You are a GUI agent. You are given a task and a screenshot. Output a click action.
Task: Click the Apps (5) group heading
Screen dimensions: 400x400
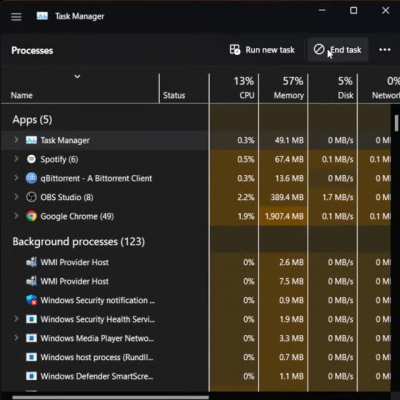tap(32, 120)
